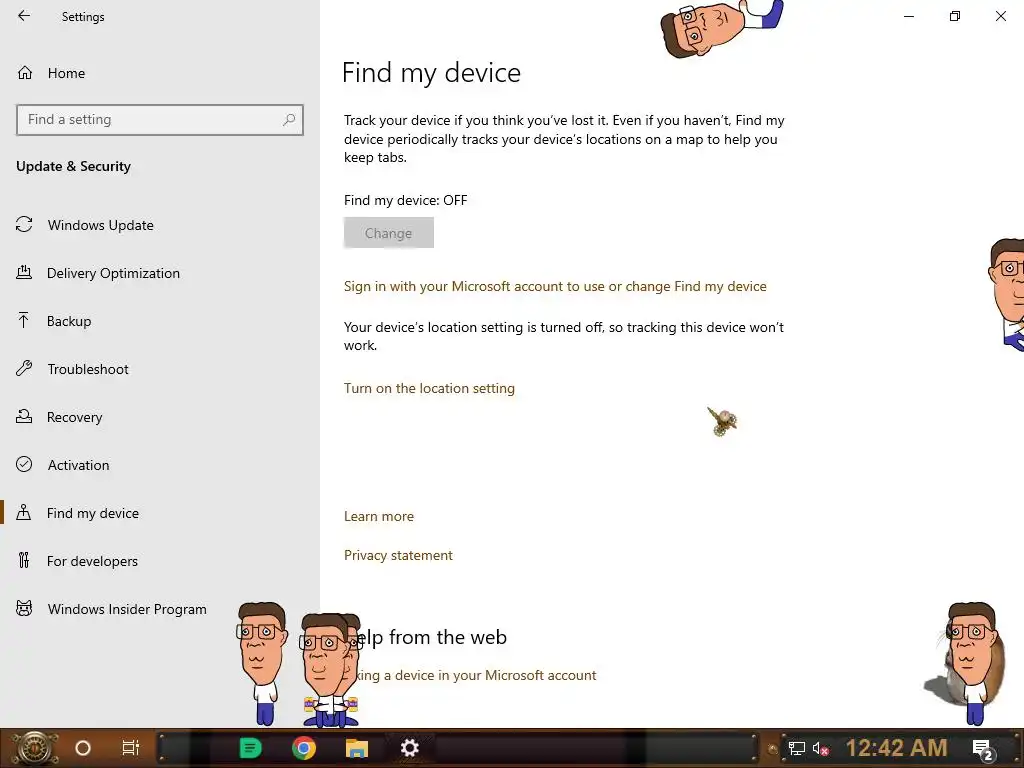Select Find my device sidebar entry
This screenshot has height=768, width=1024.
78,513
